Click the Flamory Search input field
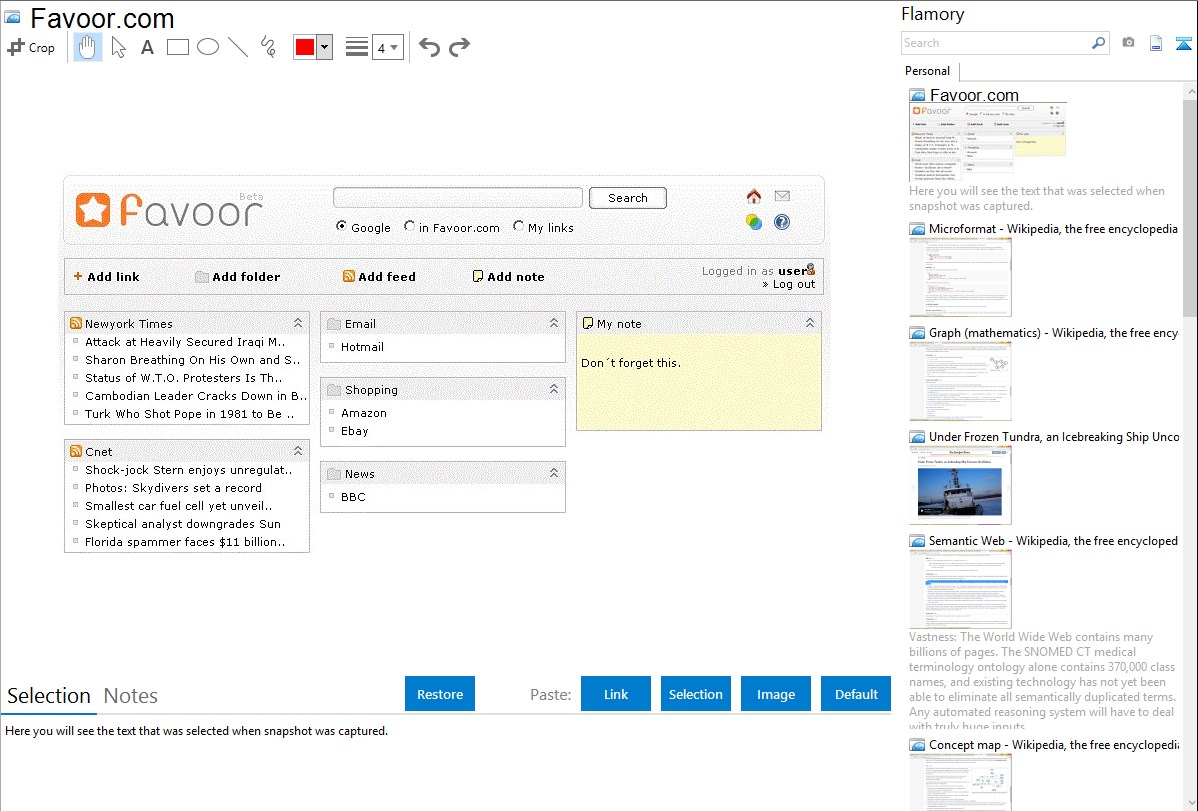Viewport: 1198px width, 811px height. coord(996,43)
